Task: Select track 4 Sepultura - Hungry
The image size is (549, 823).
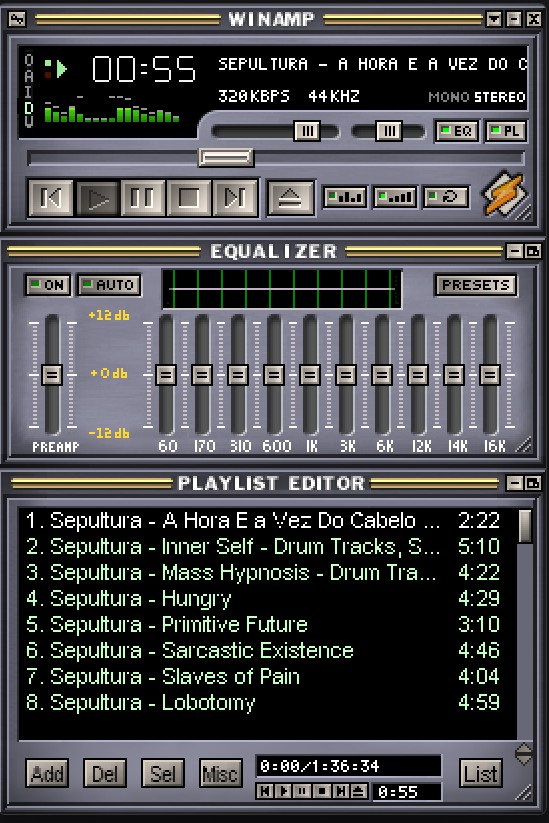Action: pos(268,598)
